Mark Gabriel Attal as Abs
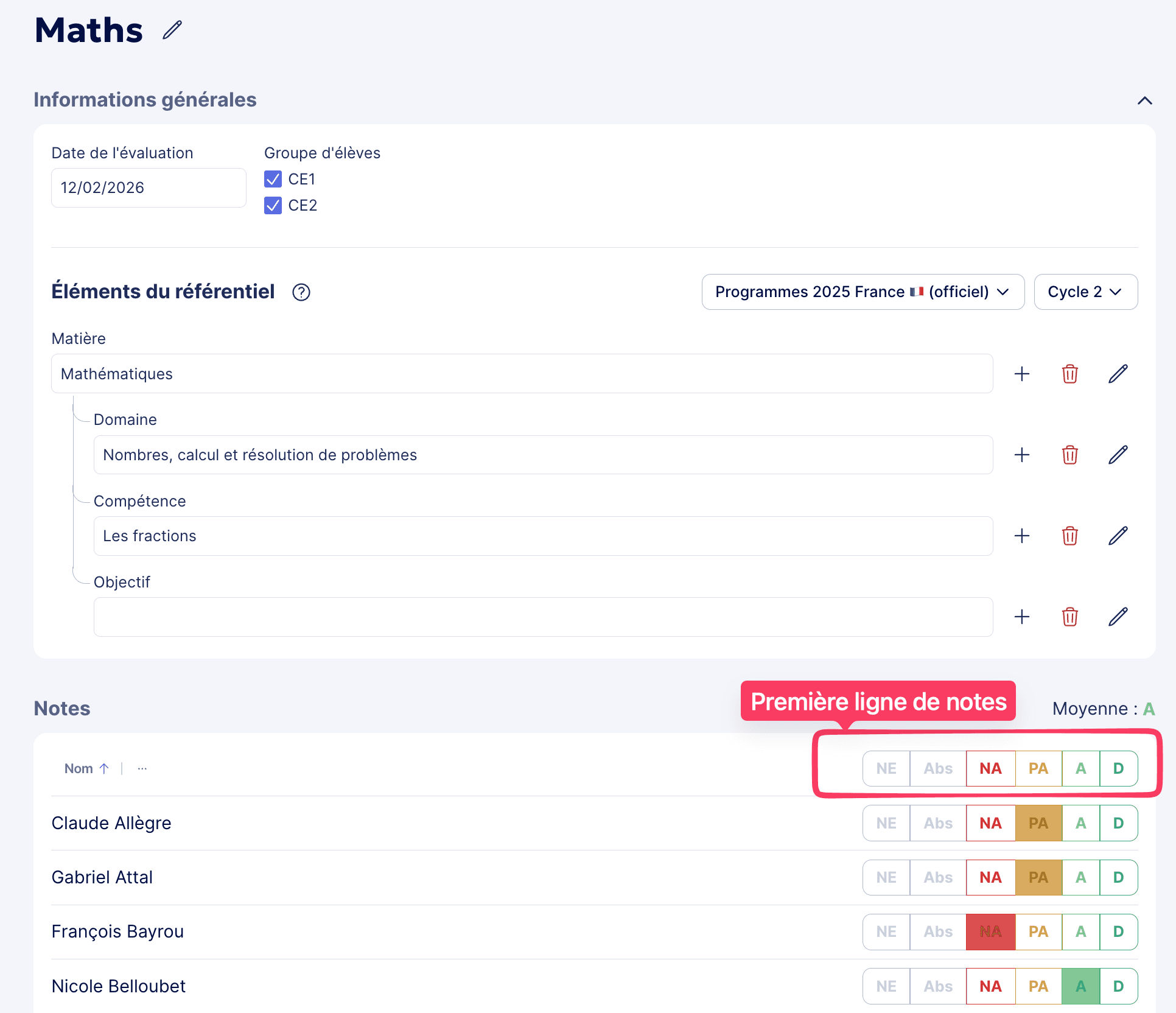This screenshot has height=1013, width=1176. (937, 877)
